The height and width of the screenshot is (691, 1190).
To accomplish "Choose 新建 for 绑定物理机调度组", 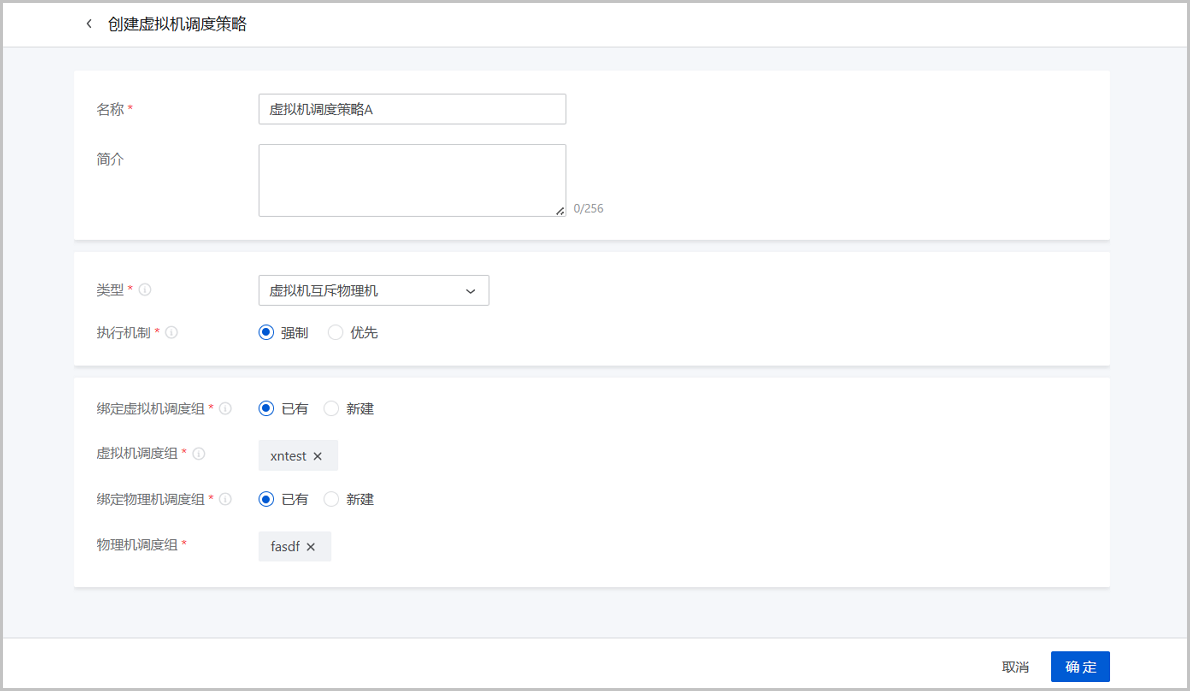I will coord(331,499).
